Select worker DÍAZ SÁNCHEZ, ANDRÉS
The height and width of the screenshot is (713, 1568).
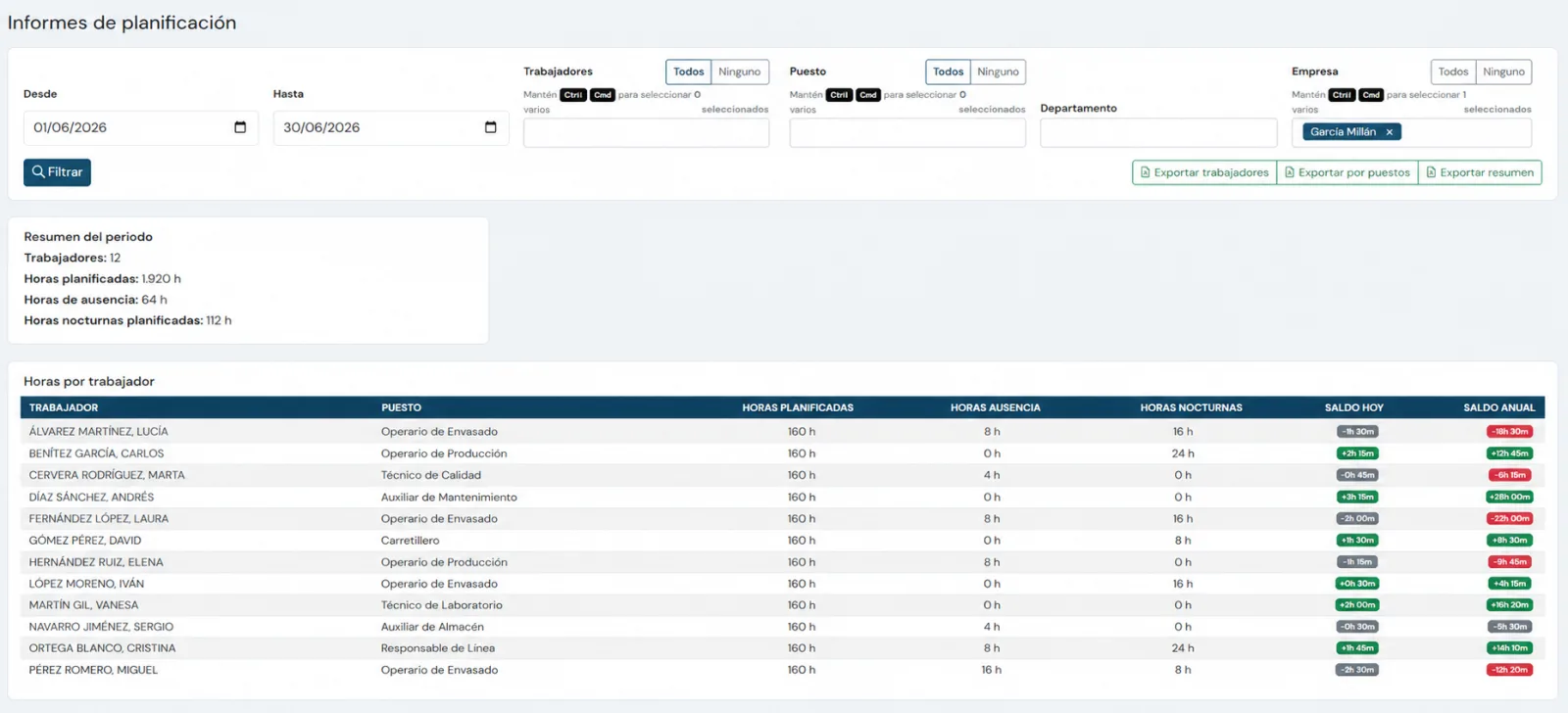(91, 498)
